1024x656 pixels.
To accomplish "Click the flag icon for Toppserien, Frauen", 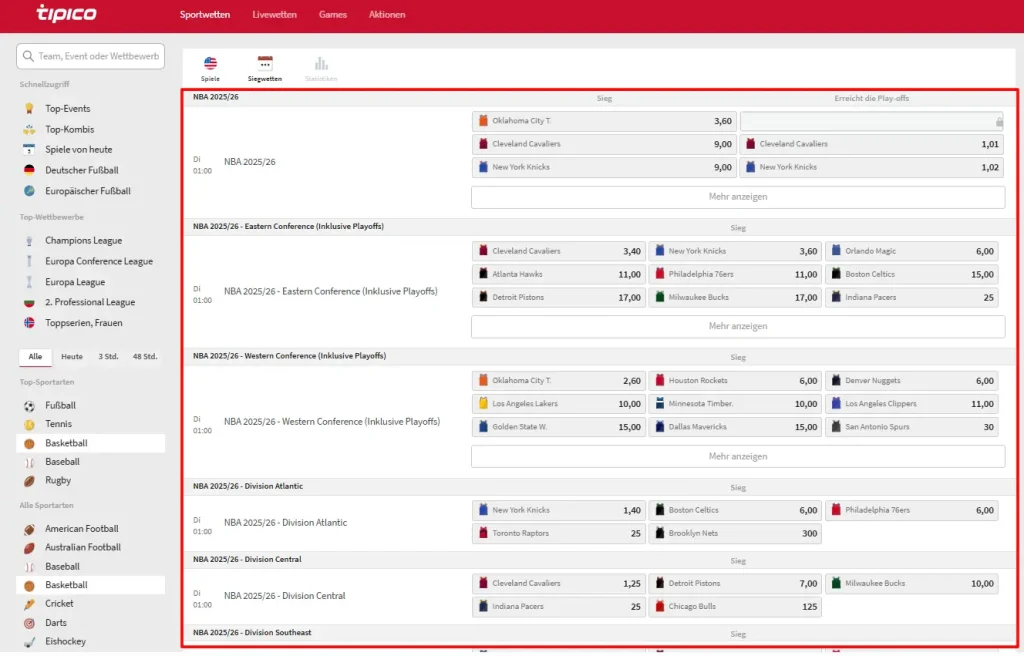I will (29, 323).
